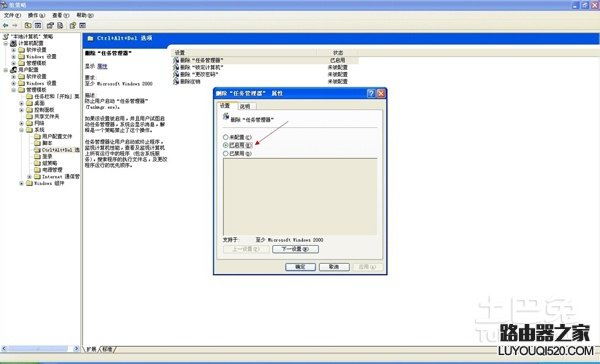Click the Forward arrow toolbar icon
The height and width of the screenshot is (364, 600).
[x=15, y=25]
